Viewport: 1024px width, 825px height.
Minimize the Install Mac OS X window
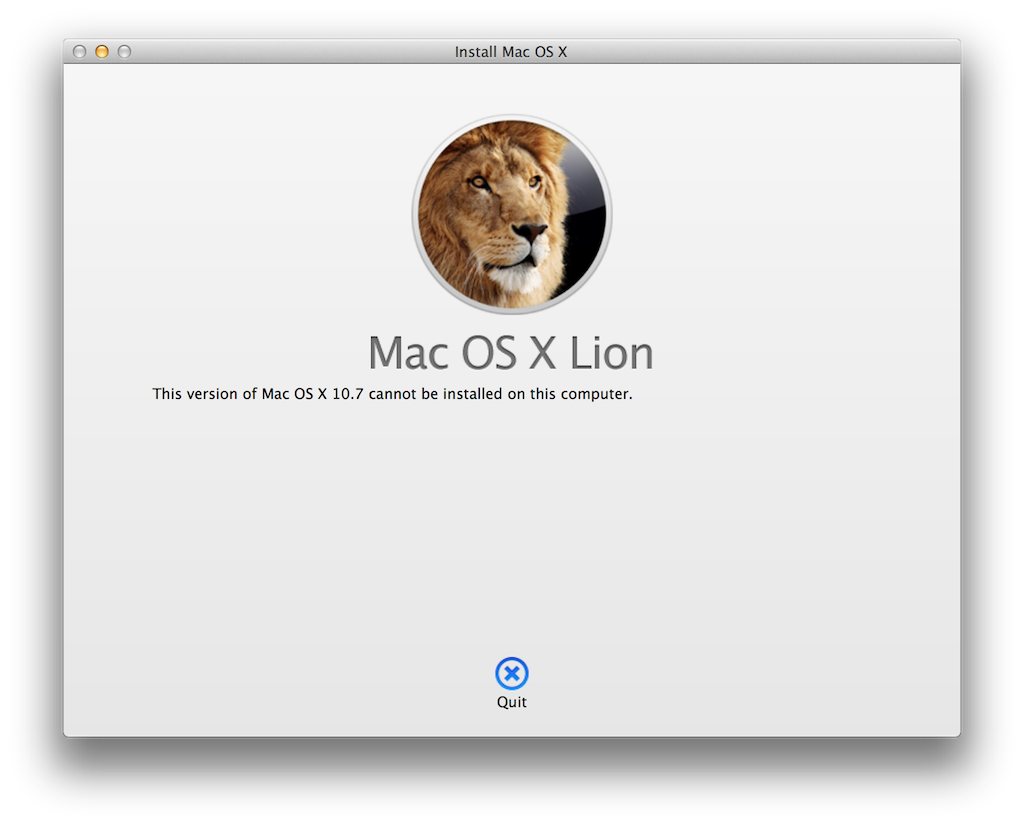point(102,52)
